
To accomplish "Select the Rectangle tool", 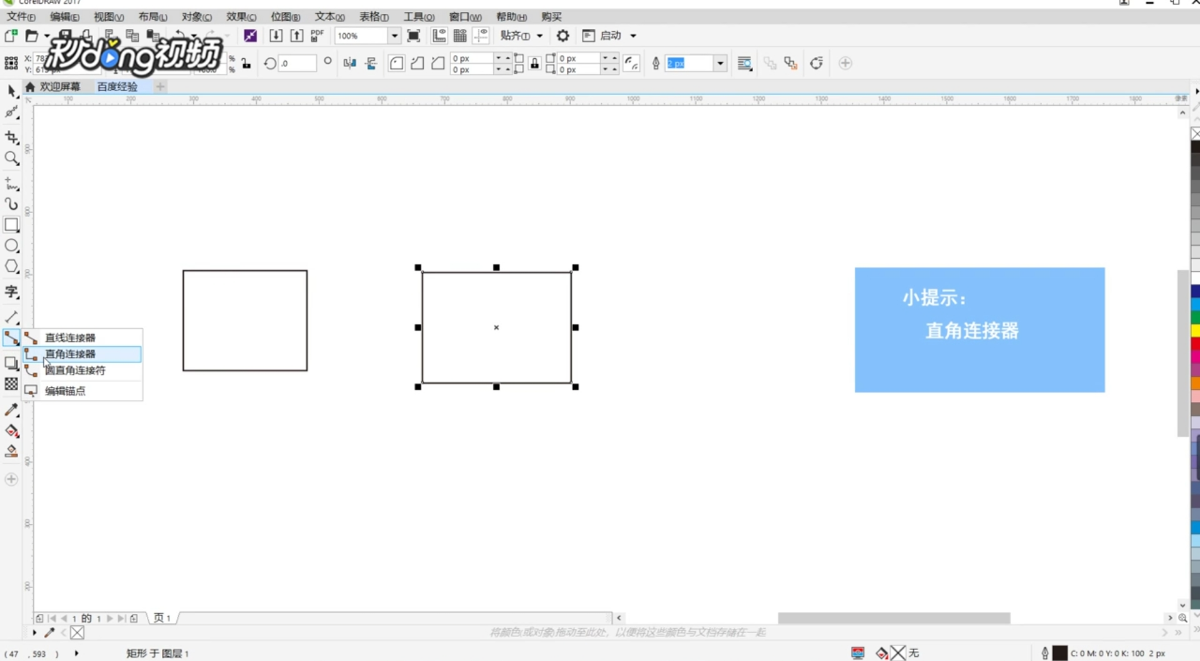I will pos(12,225).
